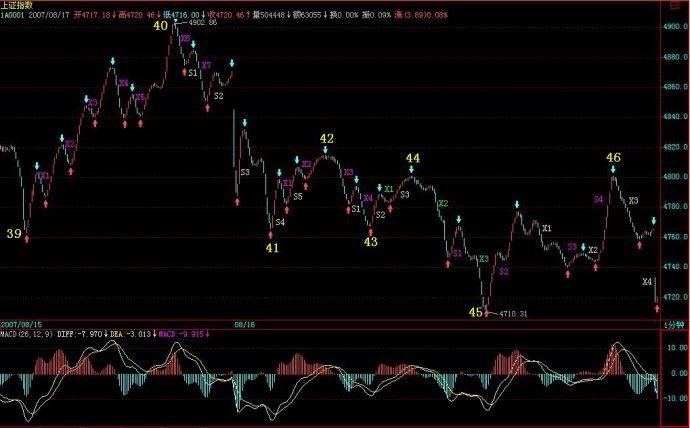This screenshot has width=690, height=428.
Task: Click the 1A0001 stock code
Action: (x=13, y=16)
